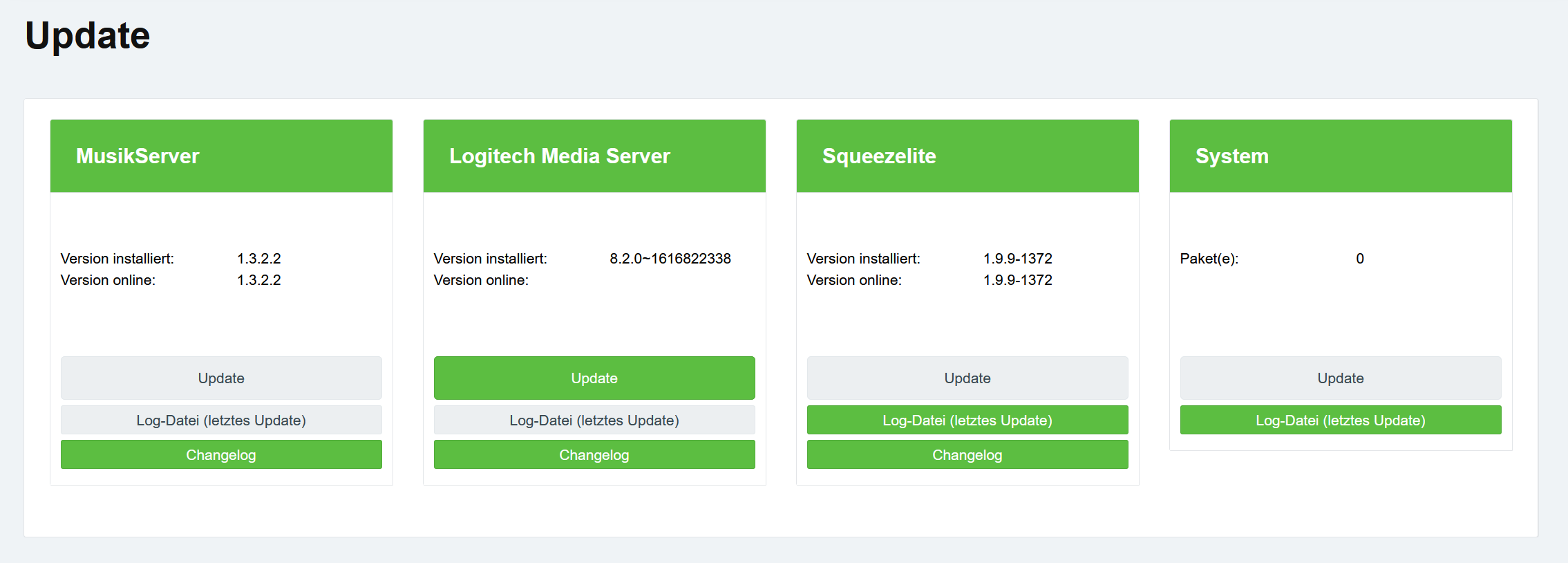Click Squeezelite's online version value
The height and width of the screenshot is (563, 1568).
[x=1018, y=280]
